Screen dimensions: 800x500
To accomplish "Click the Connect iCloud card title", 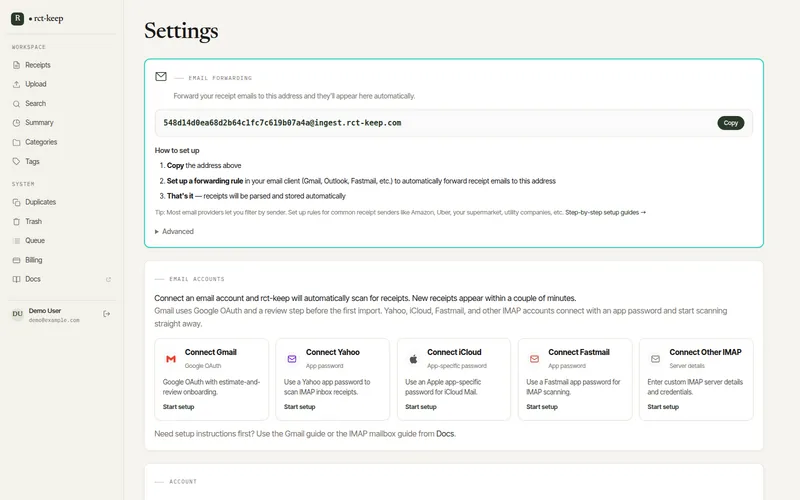I will 454,352.
